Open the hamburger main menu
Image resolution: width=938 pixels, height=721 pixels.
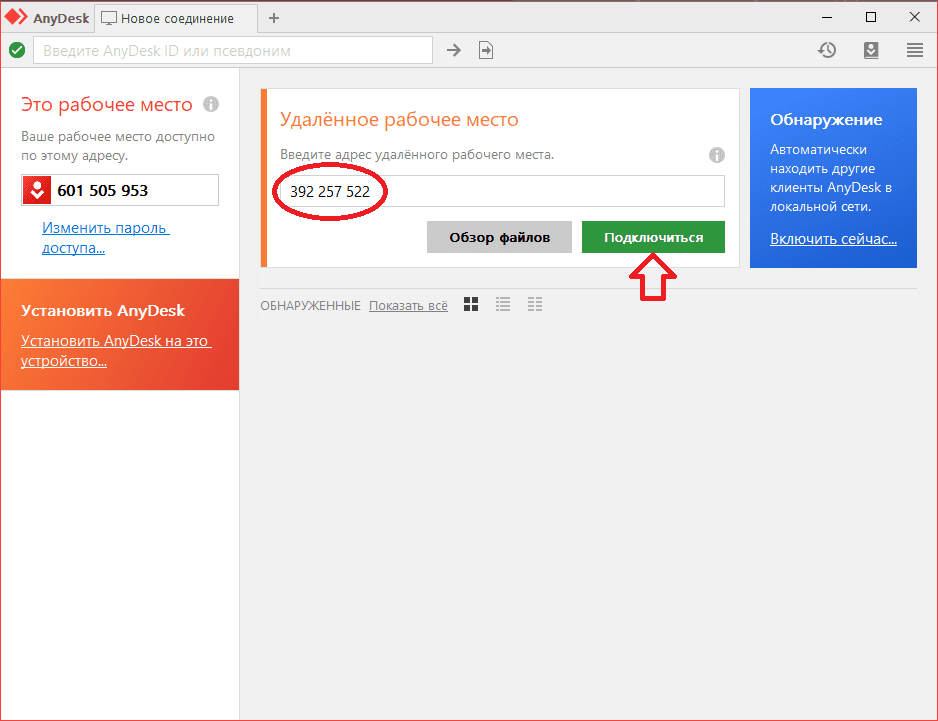(914, 50)
